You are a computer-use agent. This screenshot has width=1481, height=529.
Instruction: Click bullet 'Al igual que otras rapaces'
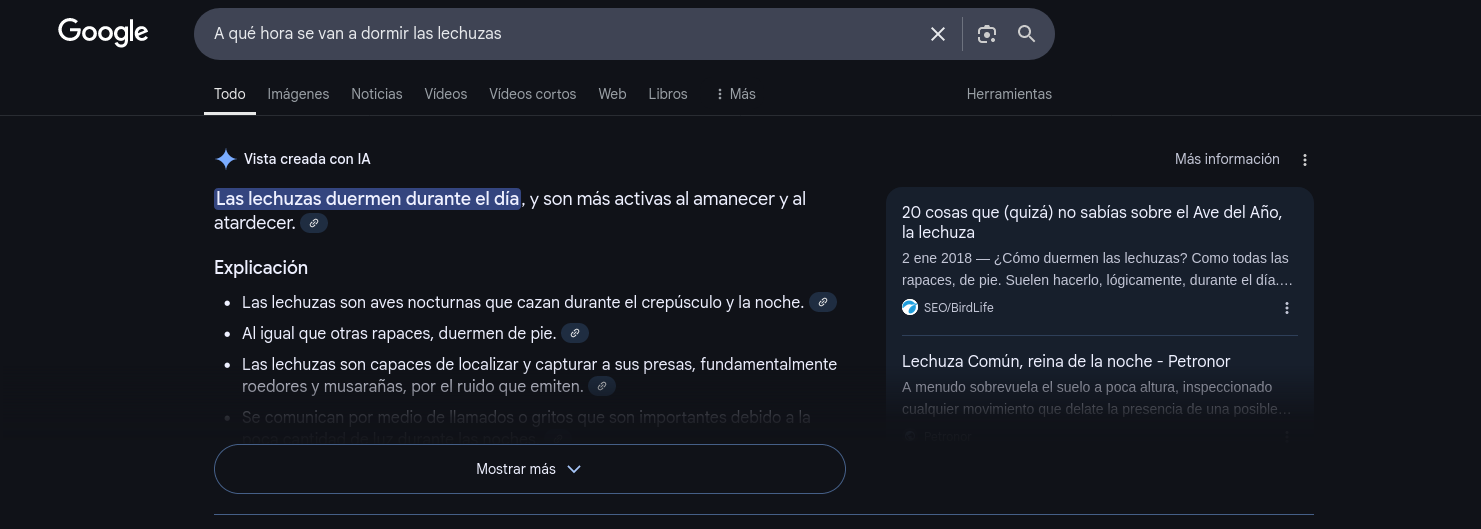(399, 333)
